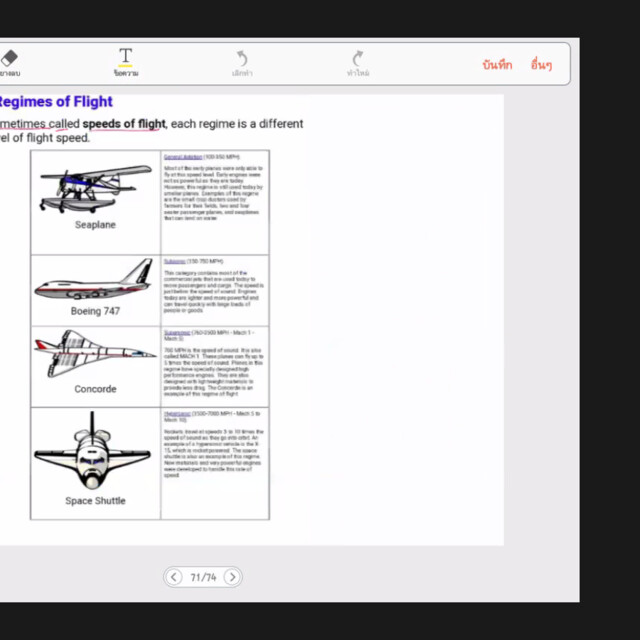The width and height of the screenshot is (640, 640).
Task: Tap the red บันทึก save button
Action: pyautogui.click(x=497, y=64)
